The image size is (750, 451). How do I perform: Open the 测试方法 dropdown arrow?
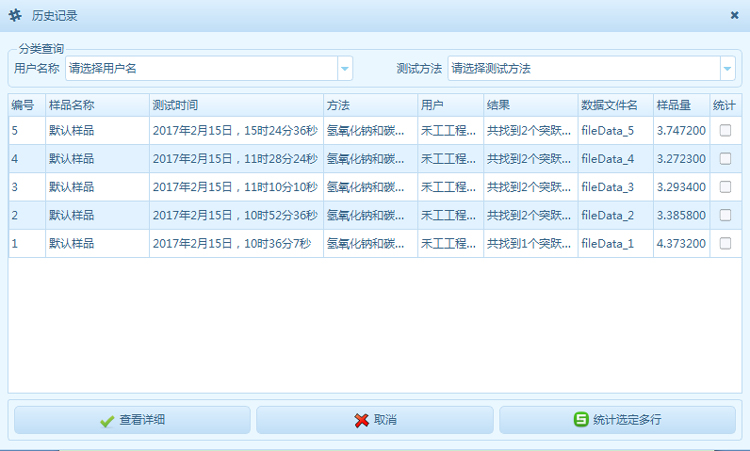[728, 69]
